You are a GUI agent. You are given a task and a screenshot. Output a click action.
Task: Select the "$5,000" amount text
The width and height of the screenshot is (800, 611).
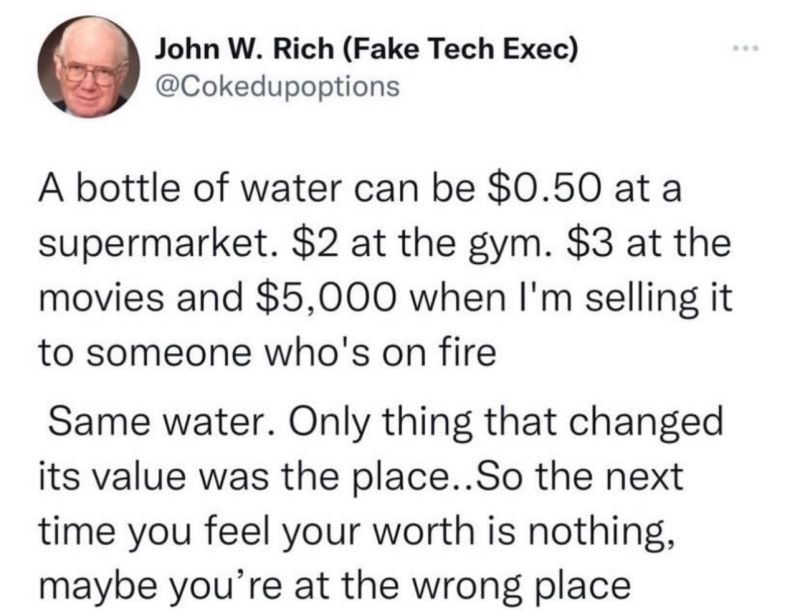325,299
